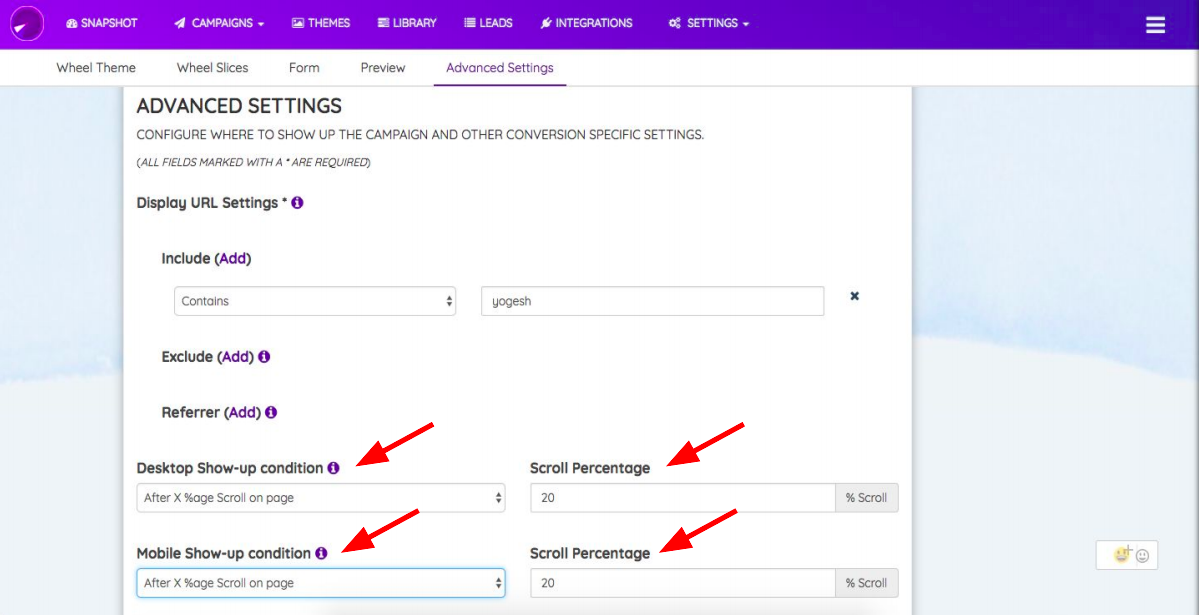Open the Preview tab
The height and width of the screenshot is (615, 1199).
click(383, 67)
